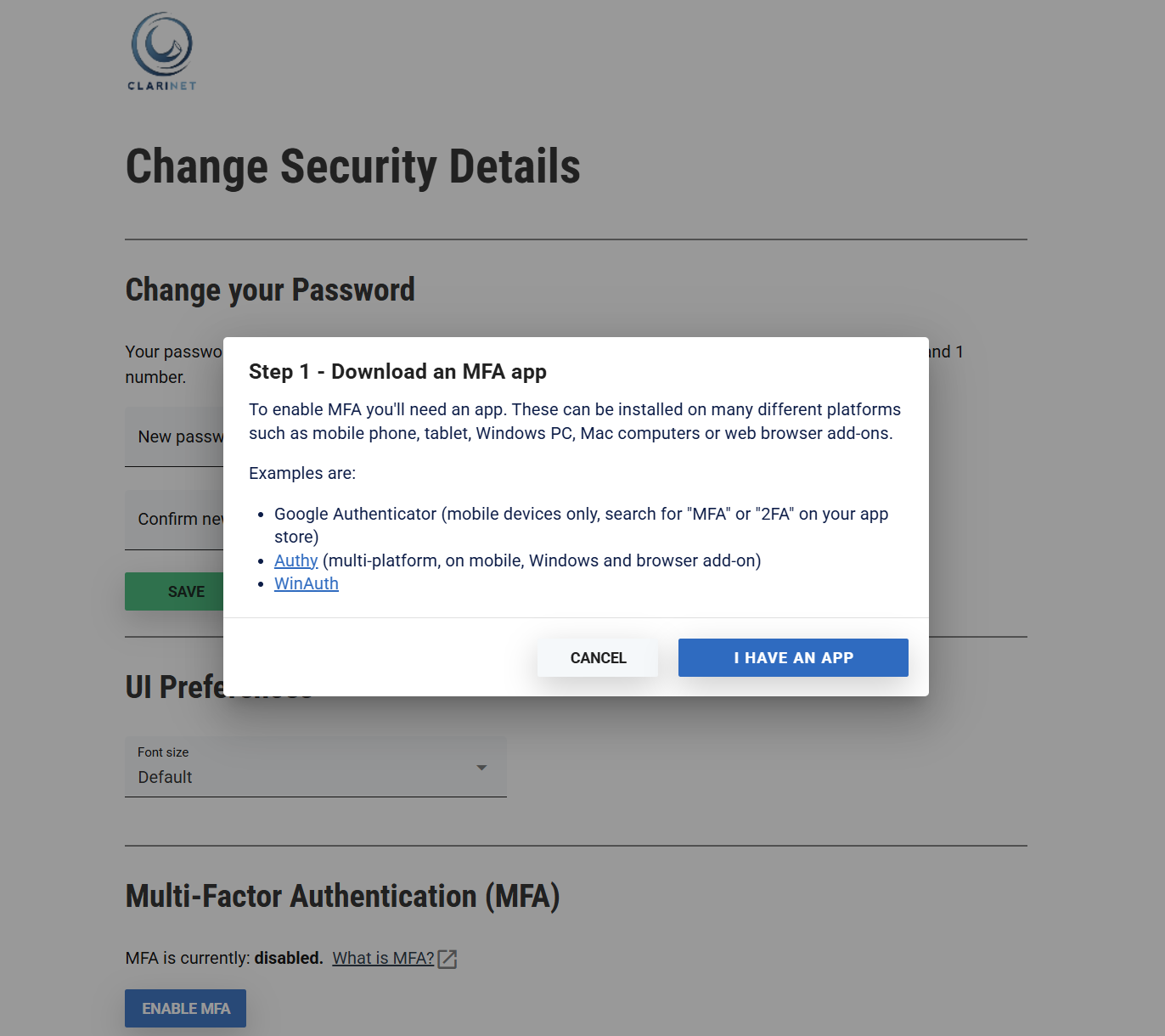This screenshot has width=1165, height=1036.
Task: Click the MFA is currently disabled status text
Action: point(224,958)
